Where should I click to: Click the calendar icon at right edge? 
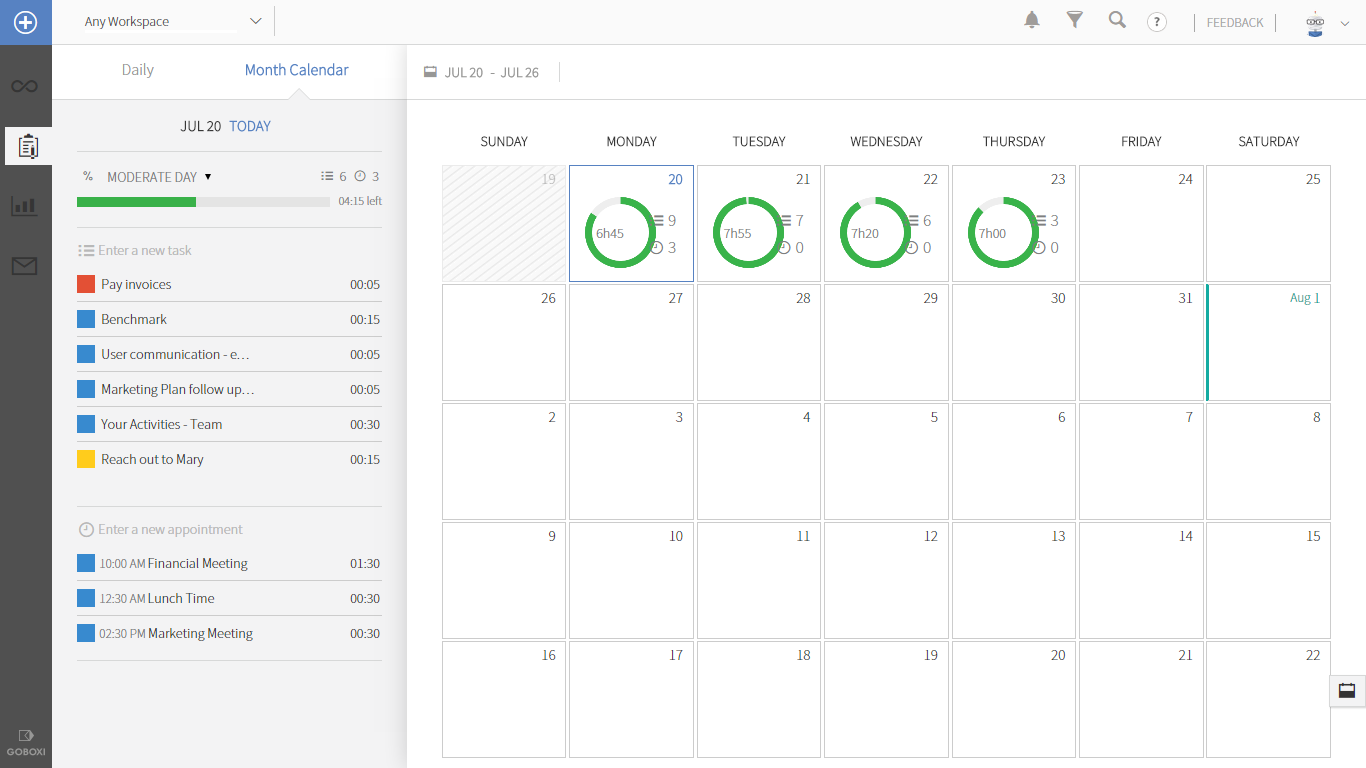(x=1347, y=691)
